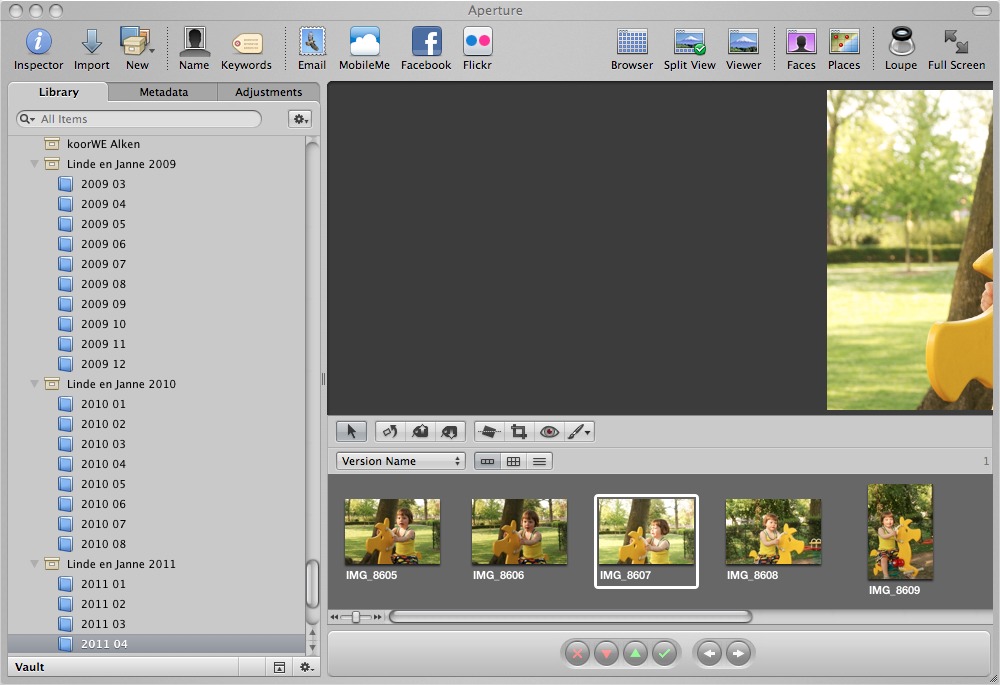Adjust the thumbnail size slider

(x=355, y=617)
